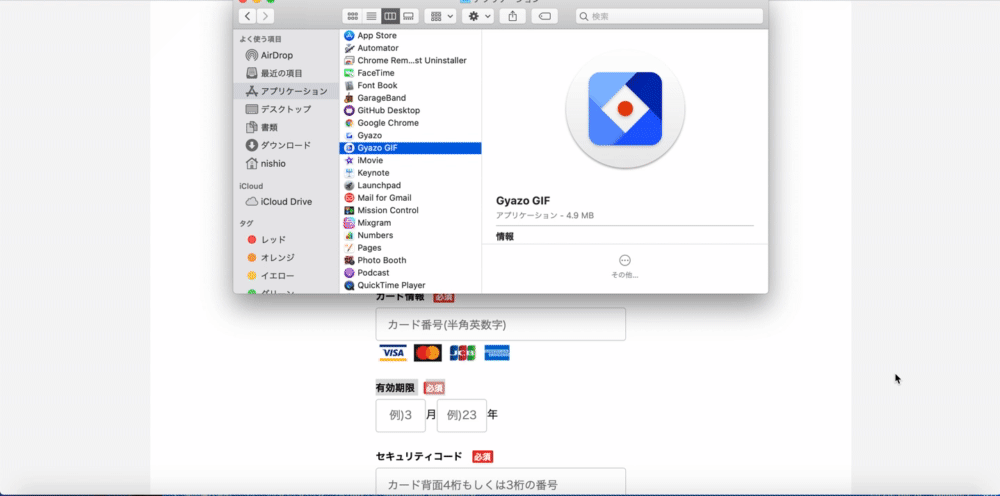Go forward in Finder history

point(265,16)
